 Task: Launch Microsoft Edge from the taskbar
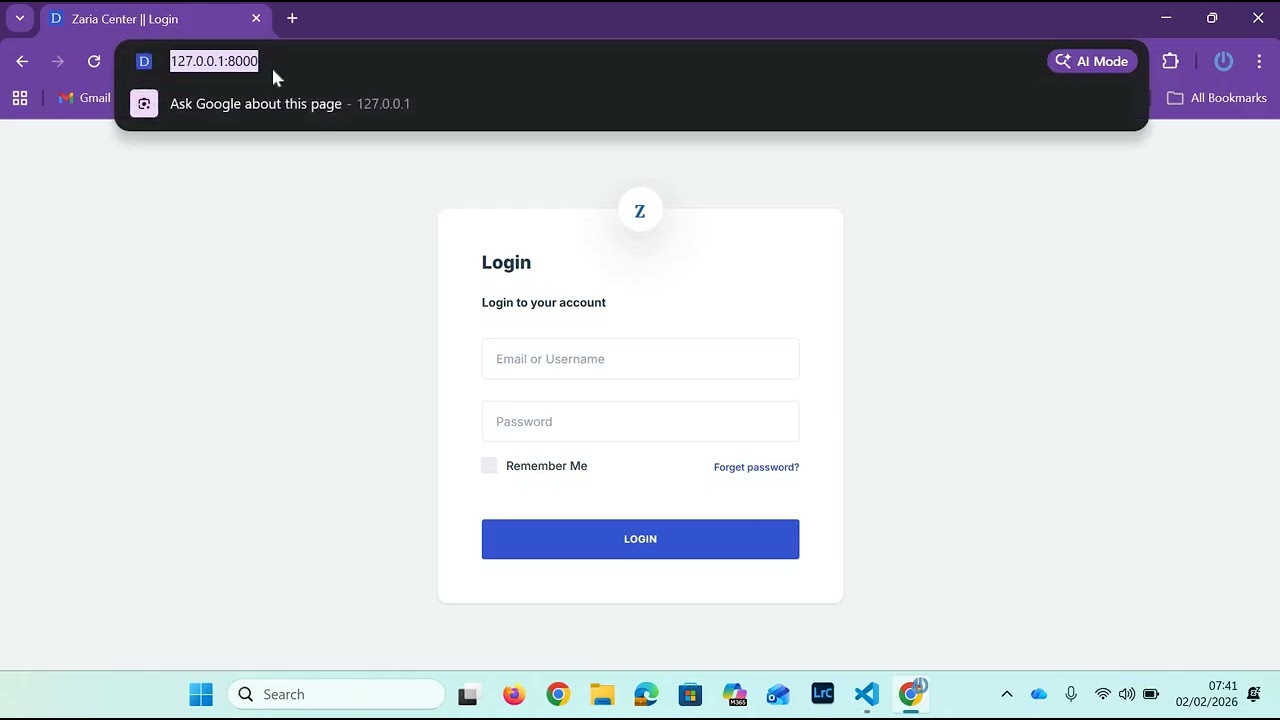click(x=646, y=694)
